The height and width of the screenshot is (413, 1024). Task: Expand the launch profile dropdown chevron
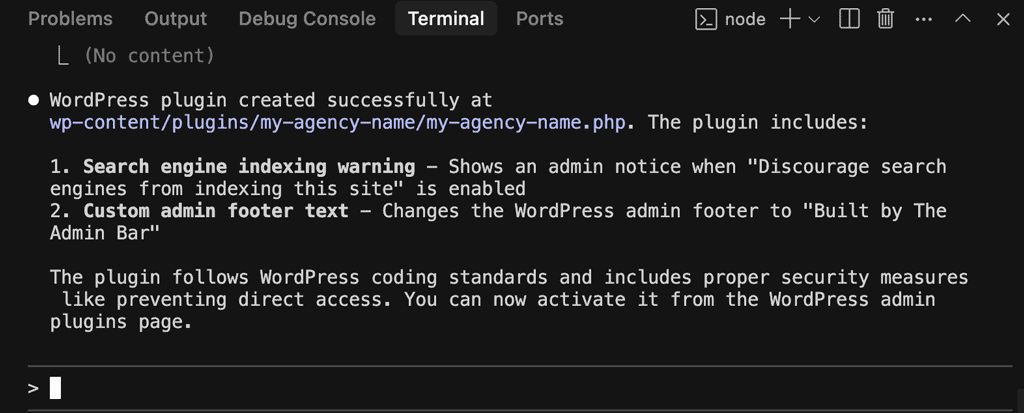point(814,20)
